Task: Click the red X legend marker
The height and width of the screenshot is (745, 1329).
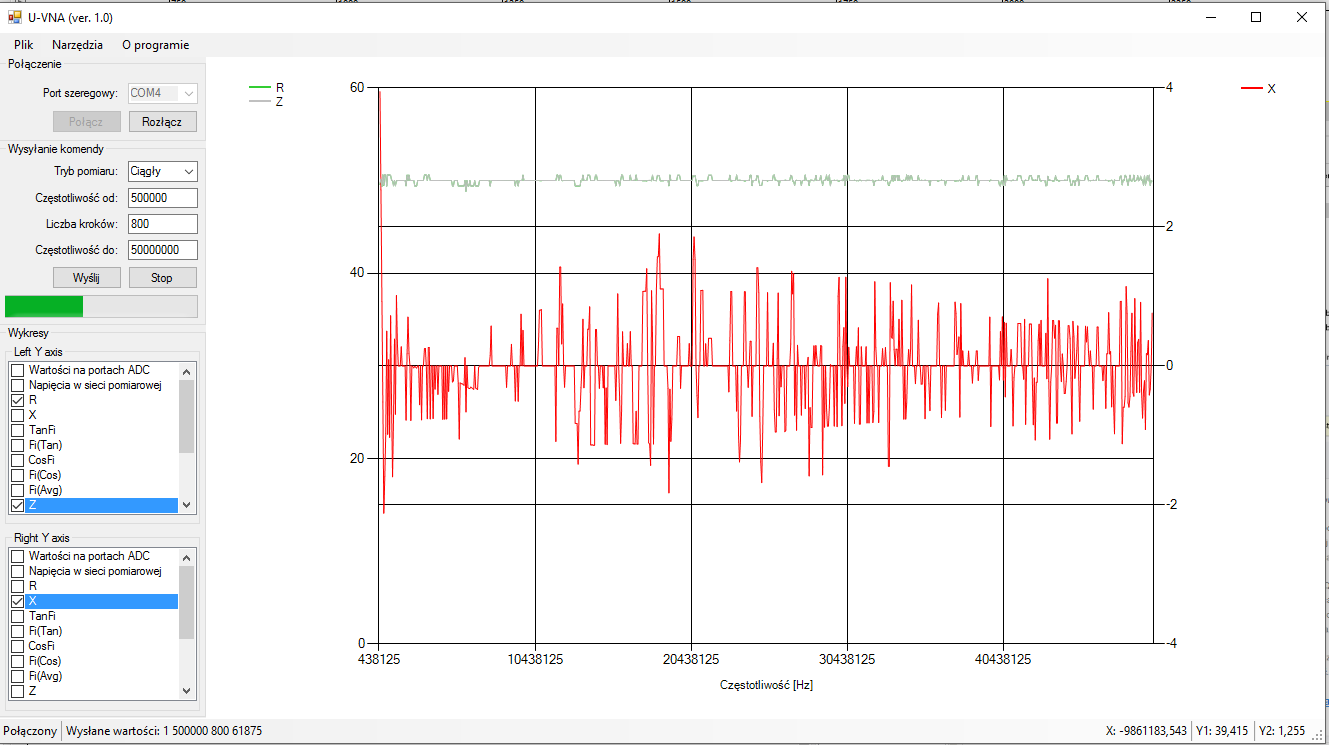Action: click(1251, 89)
